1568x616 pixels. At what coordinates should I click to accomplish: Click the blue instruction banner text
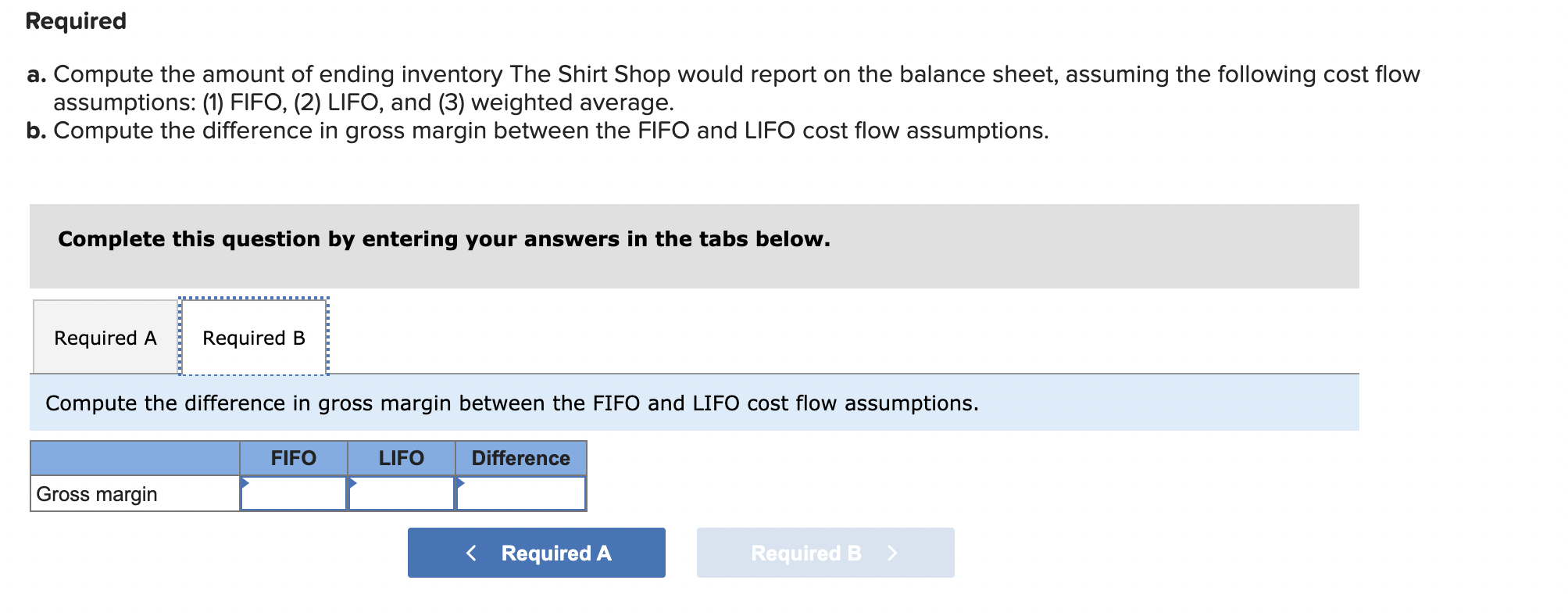click(512, 403)
